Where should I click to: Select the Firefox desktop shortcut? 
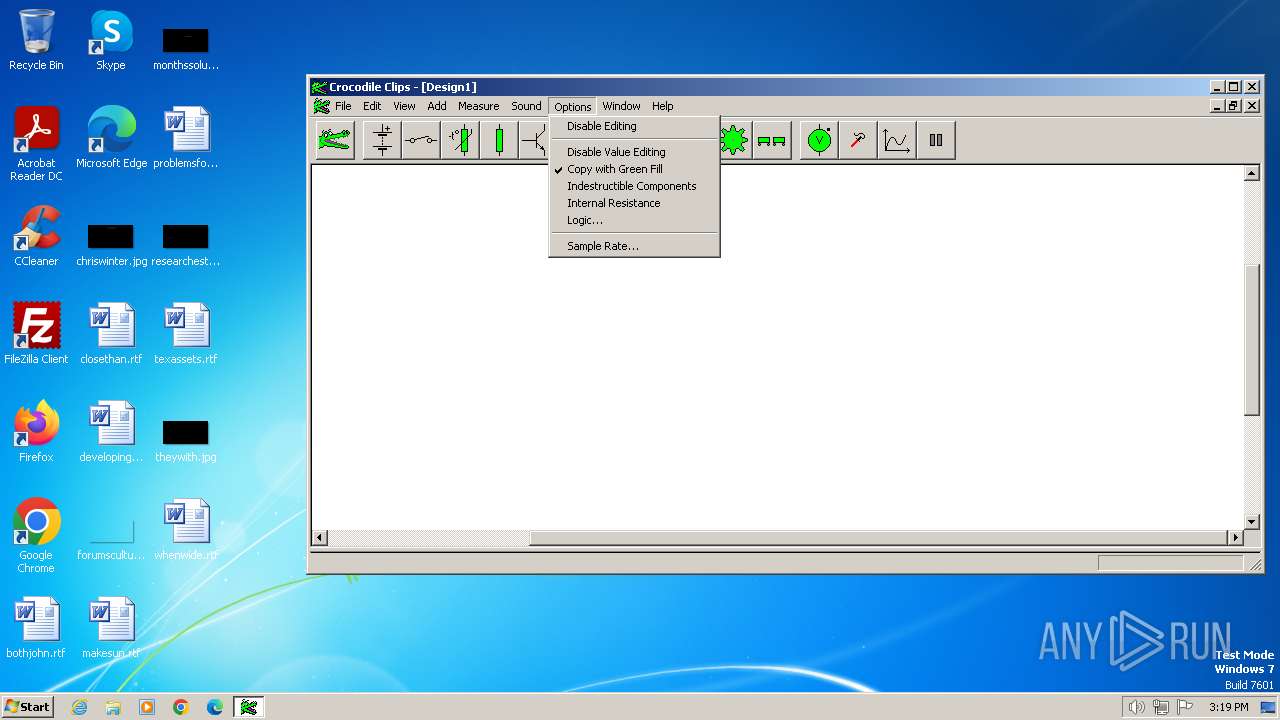pos(36,432)
